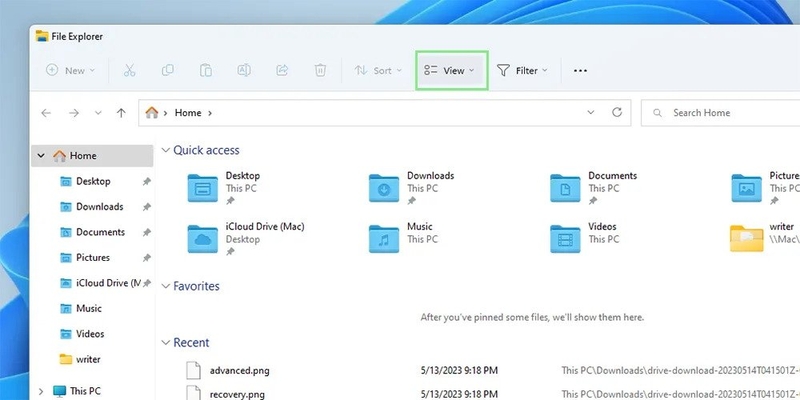Viewport: 800px width, 400px height.
Task: Expand This PC in navigation tree
Action: tap(41, 391)
